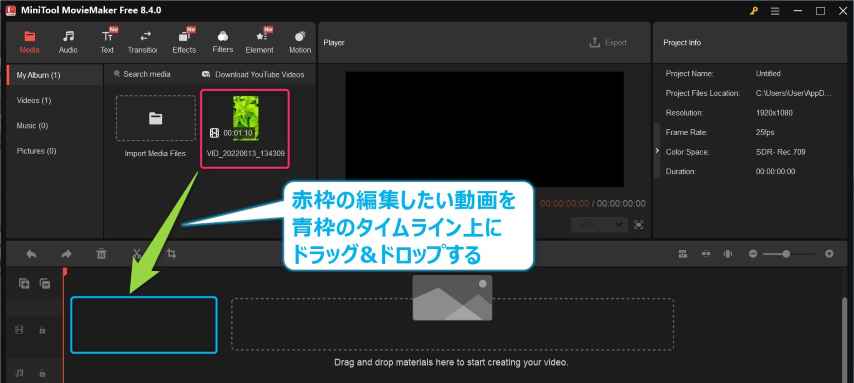Click the auto snap timeline icon

point(682,254)
